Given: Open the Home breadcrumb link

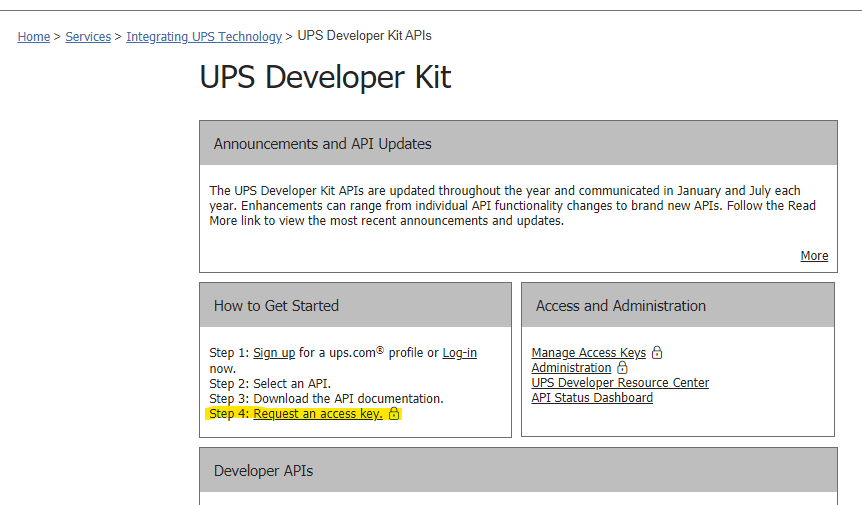Looking at the screenshot, I should [x=34, y=36].
